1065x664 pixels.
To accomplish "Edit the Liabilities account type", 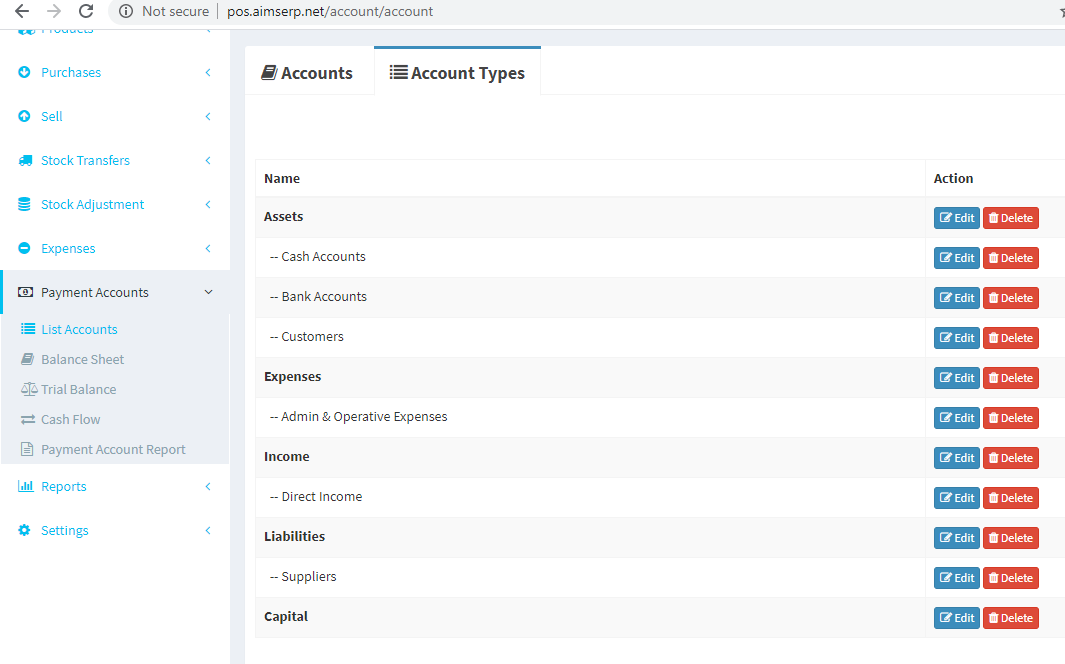I will pos(956,538).
